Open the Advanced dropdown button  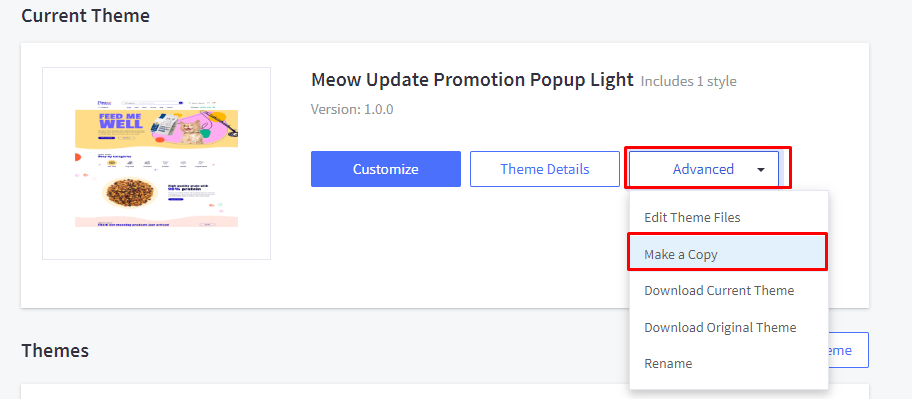[x=704, y=169]
